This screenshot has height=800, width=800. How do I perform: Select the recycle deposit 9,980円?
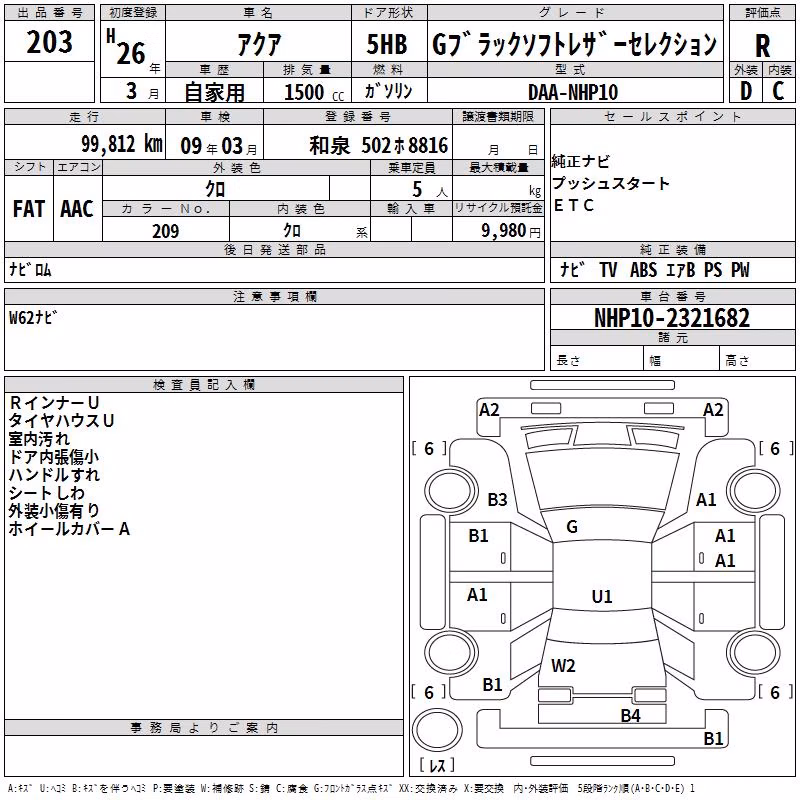511,231
